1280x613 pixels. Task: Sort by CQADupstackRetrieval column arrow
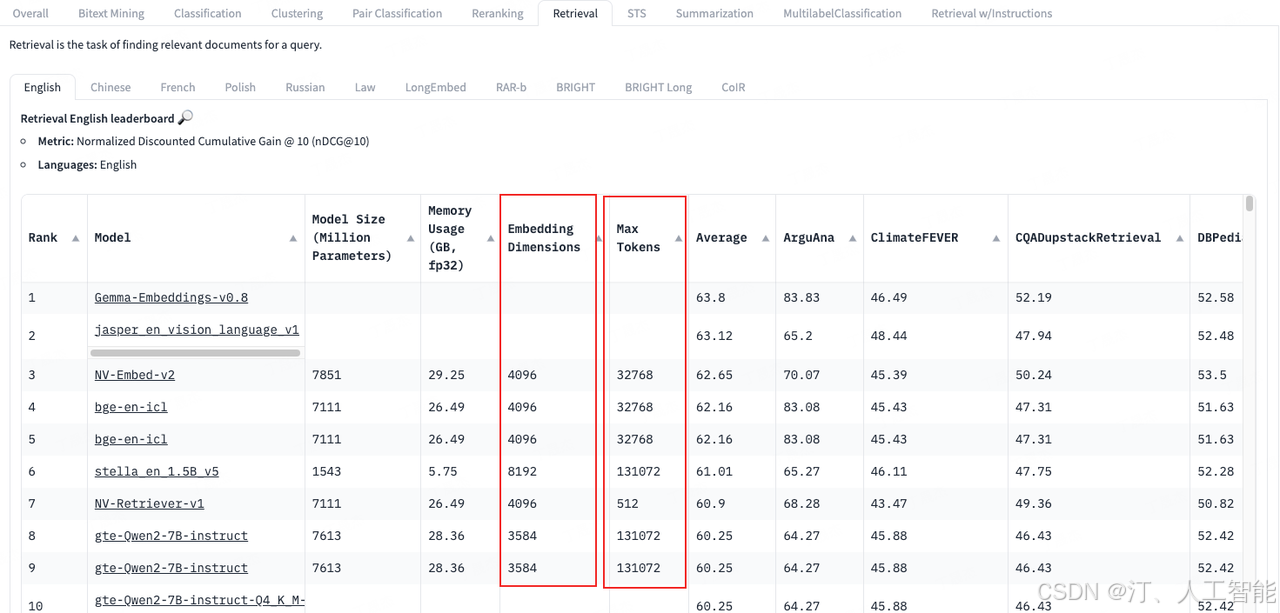pos(1179,238)
